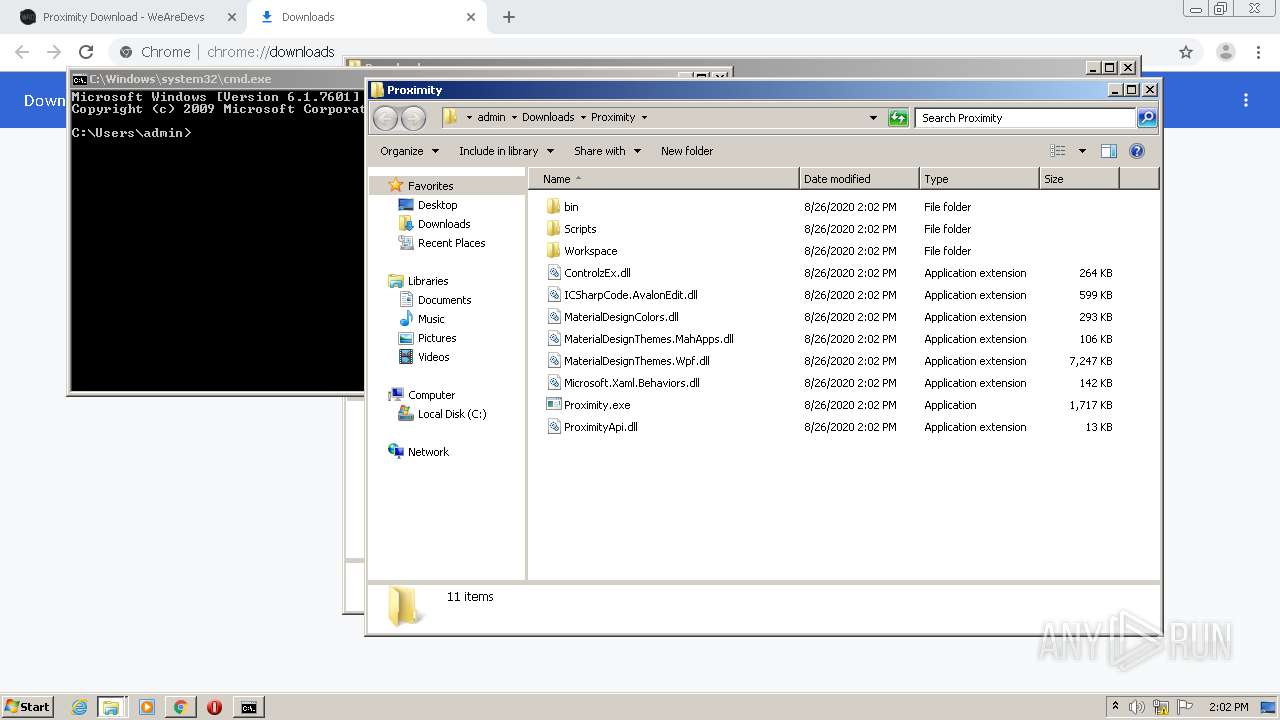Open Explorer help question mark
This screenshot has height=720, width=1280.
[x=1136, y=151]
